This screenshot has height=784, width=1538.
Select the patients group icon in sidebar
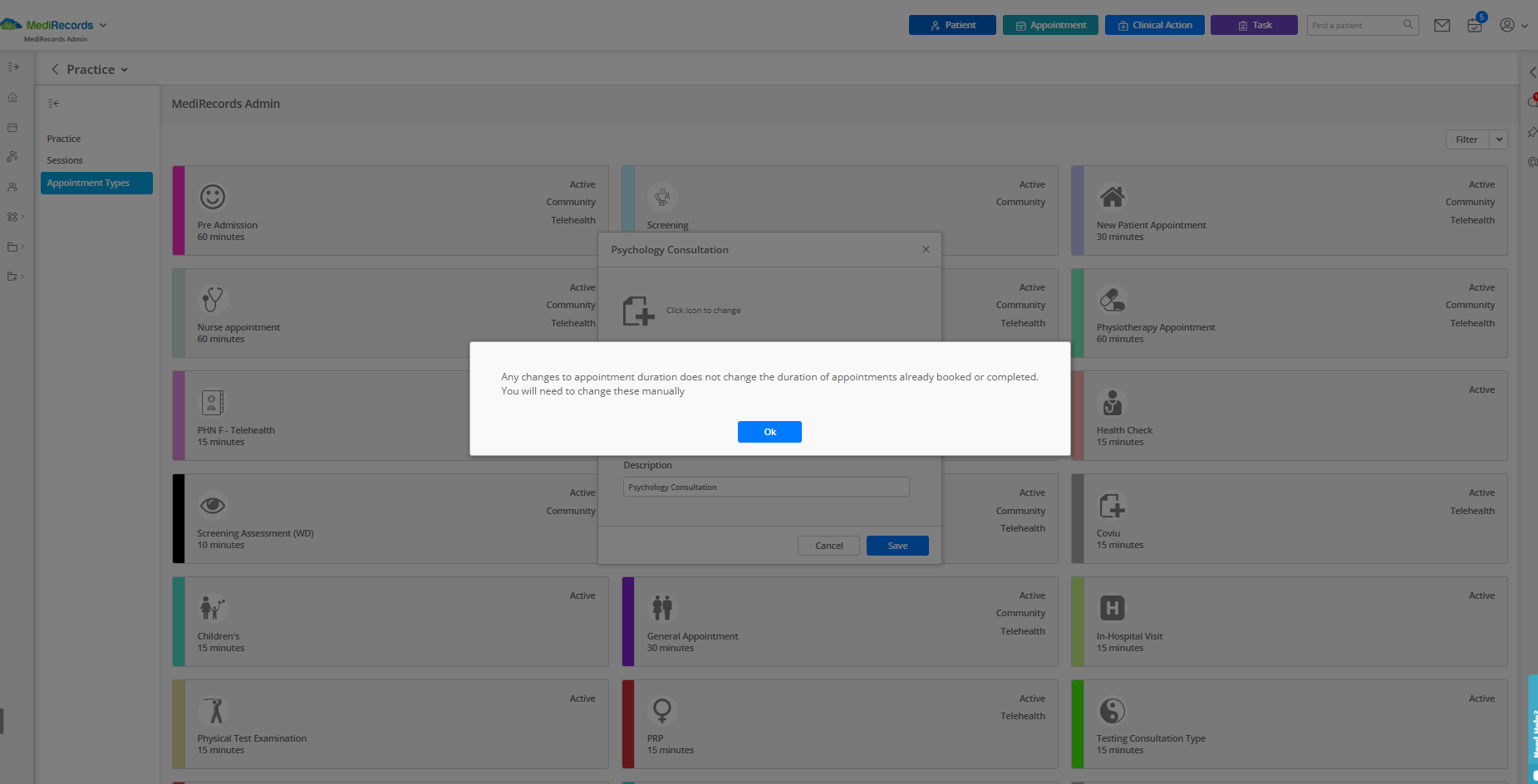12,186
